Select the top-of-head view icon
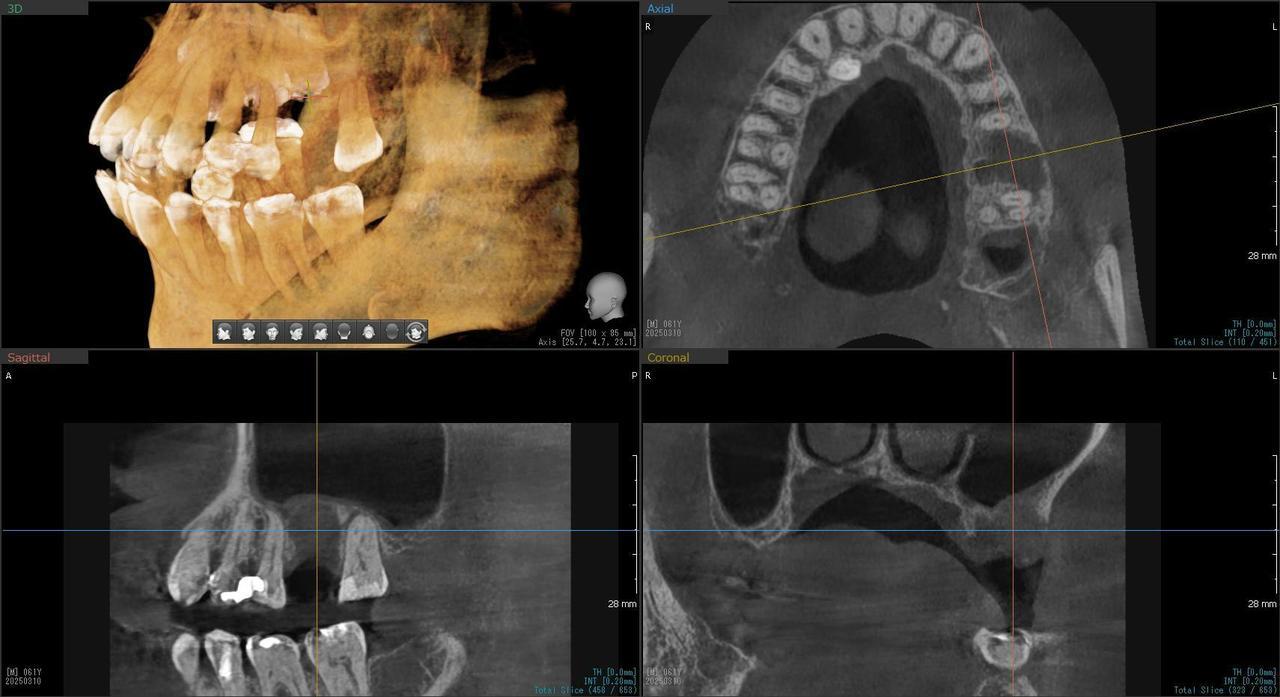The height and width of the screenshot is (697, 1280). point(368,332)
